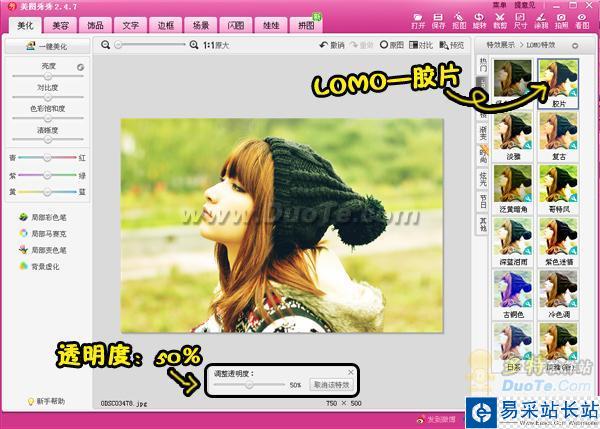
Task: Click the 调整透明度 opacity slider
Action: pos(249,385)
